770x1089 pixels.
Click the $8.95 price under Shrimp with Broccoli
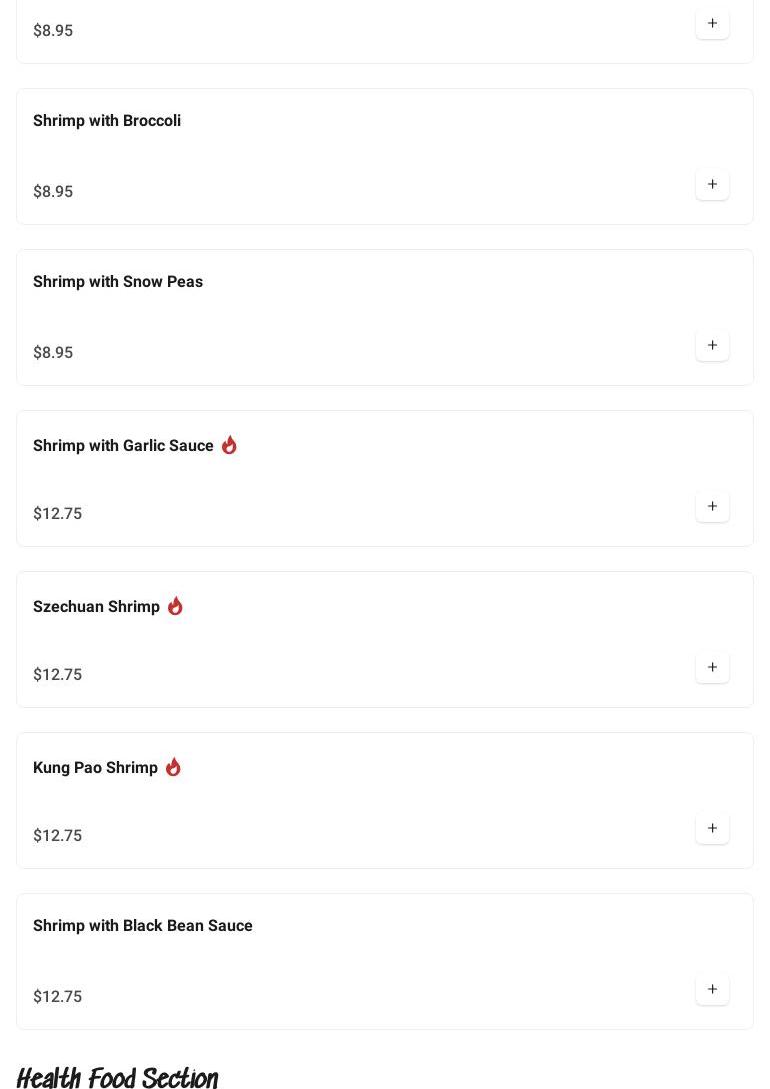coord(53,191)
